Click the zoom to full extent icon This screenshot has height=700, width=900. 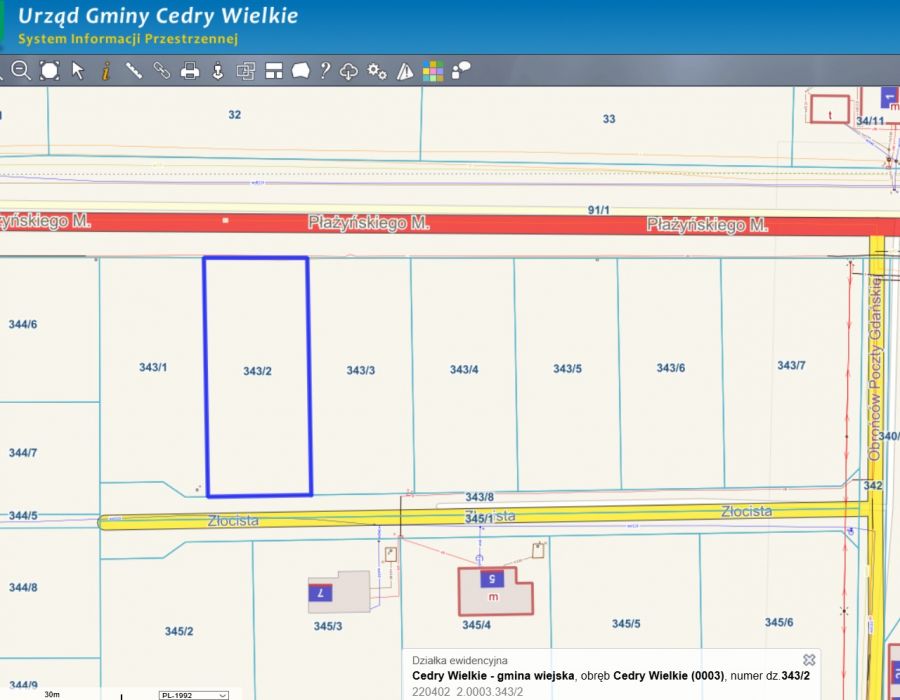click(x=49, y=71)
